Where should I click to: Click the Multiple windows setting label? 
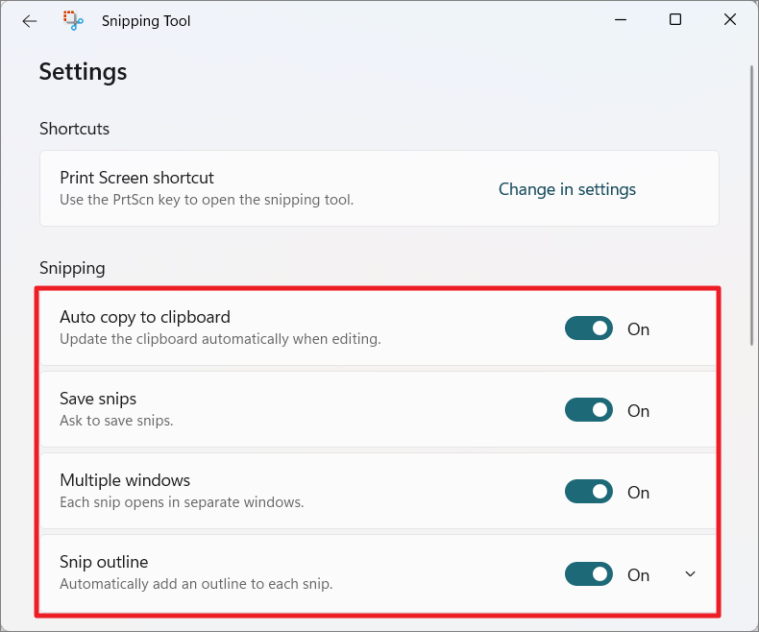(x=125, y=480)
